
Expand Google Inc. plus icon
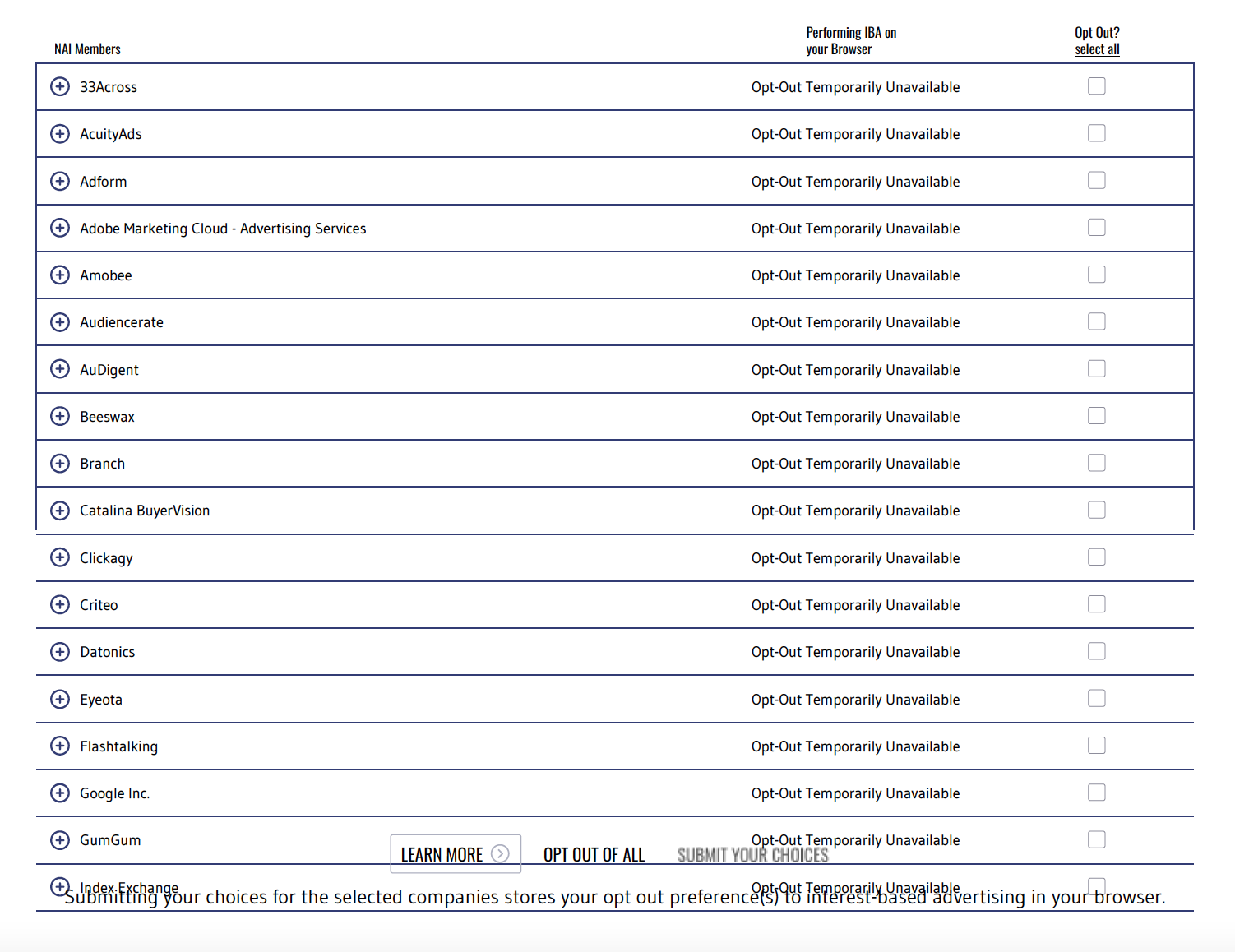coord(60,793)
